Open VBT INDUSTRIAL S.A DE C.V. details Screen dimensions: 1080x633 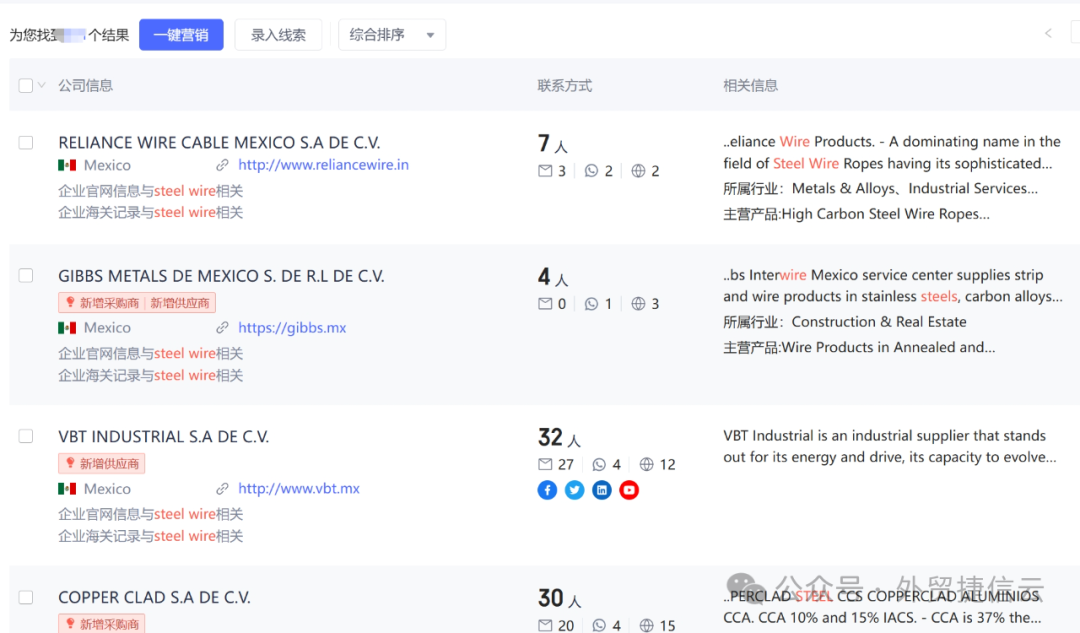163,436
